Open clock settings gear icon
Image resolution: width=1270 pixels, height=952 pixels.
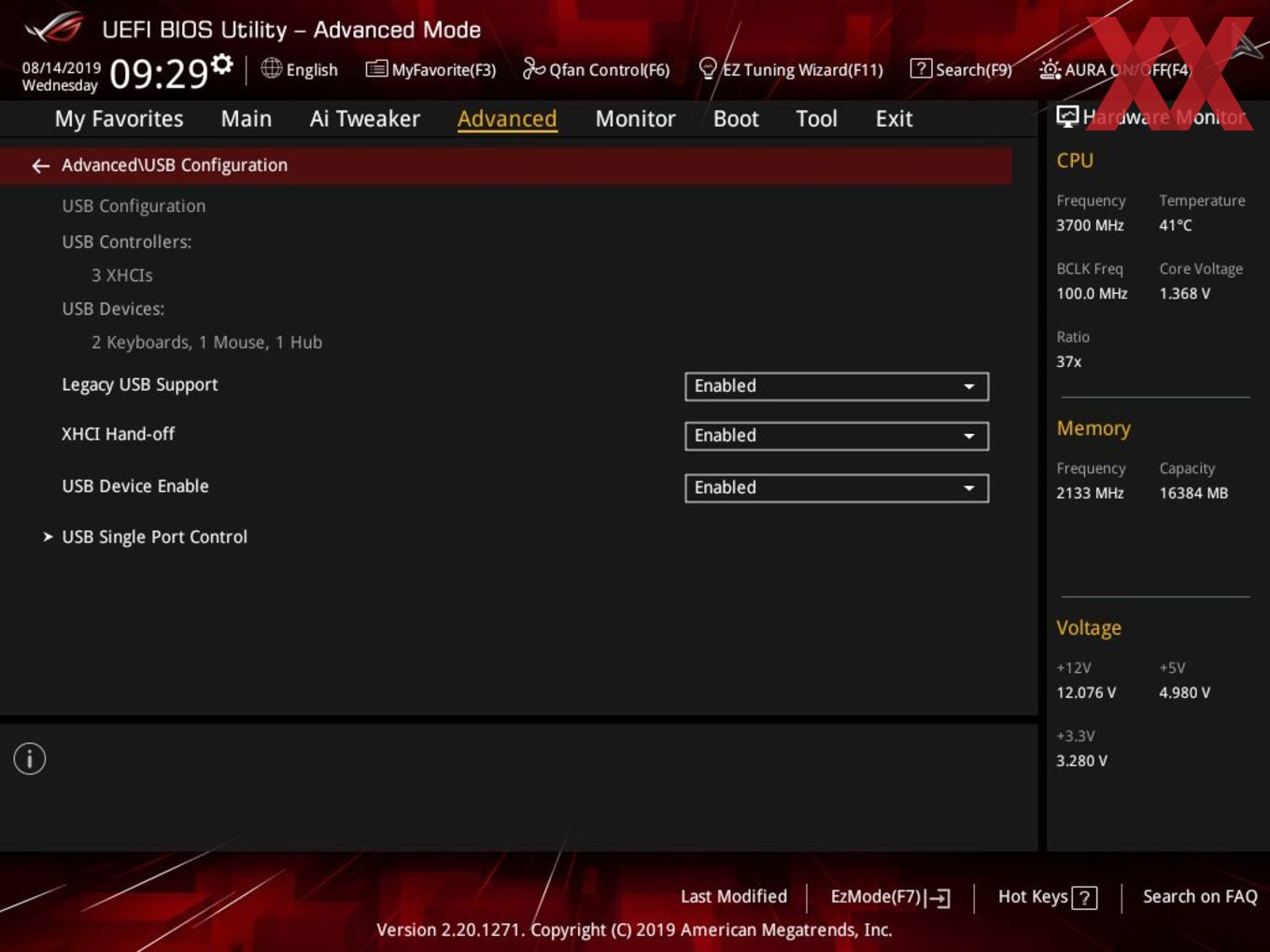click(x=222, y=64)
